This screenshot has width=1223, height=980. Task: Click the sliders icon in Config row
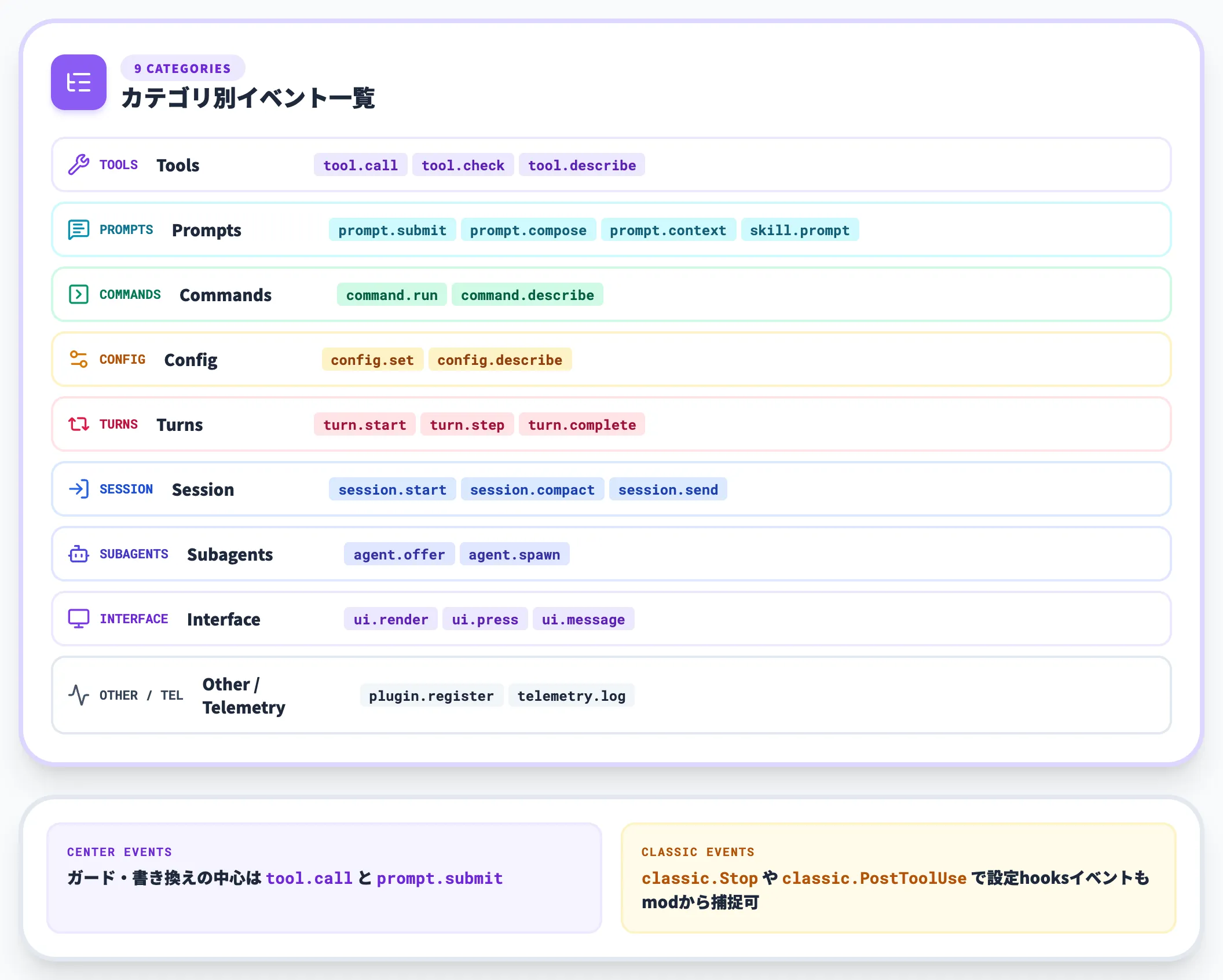[x=79, y=360]
